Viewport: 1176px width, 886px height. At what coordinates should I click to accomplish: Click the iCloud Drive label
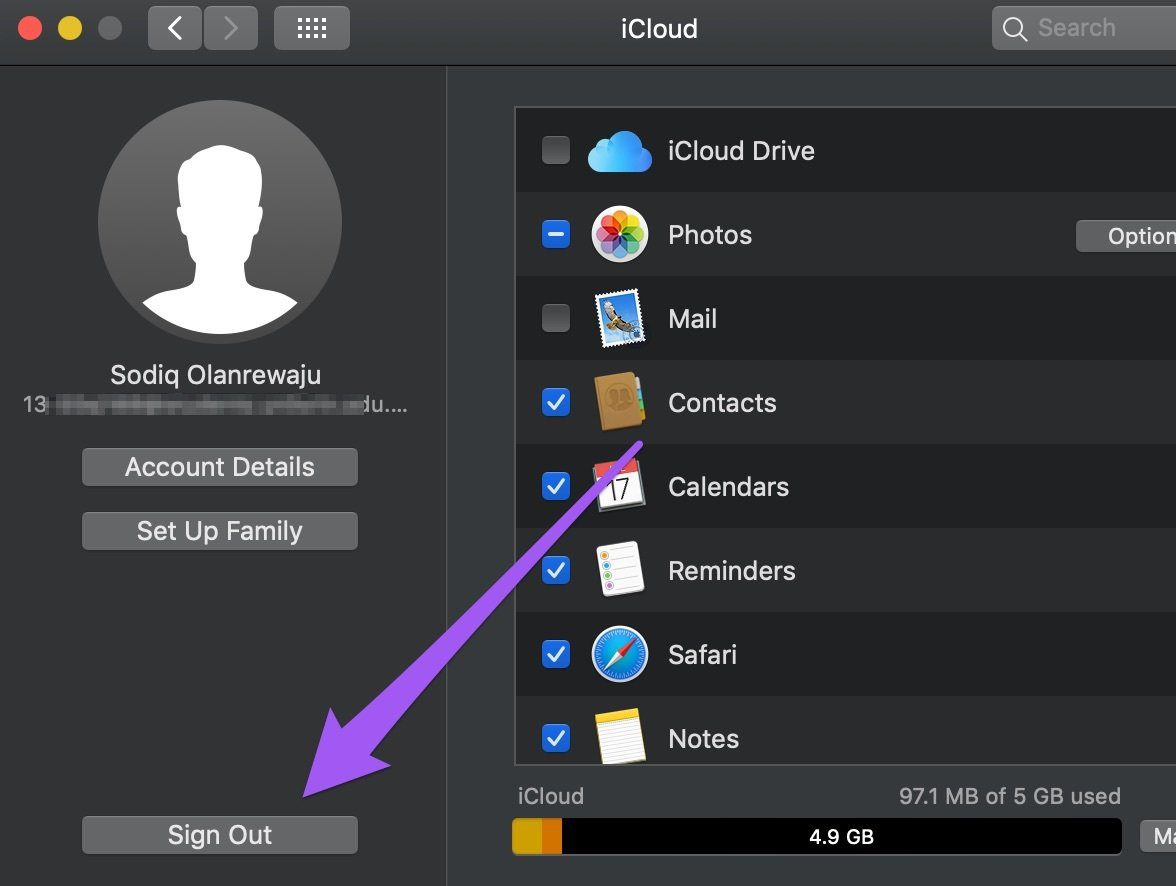(x=741, y=151)
